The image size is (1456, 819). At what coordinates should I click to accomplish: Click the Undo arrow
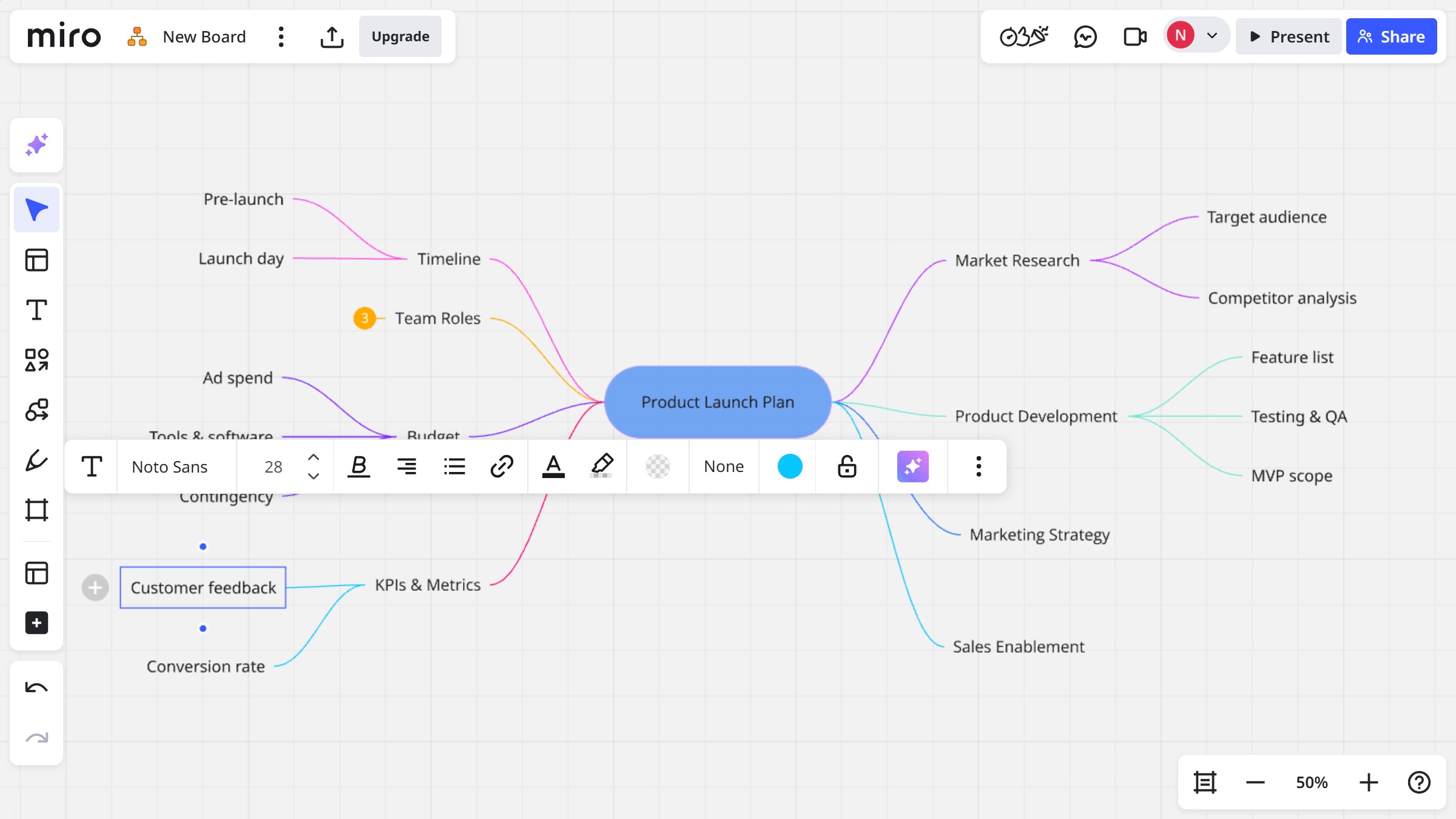(36, 687)
